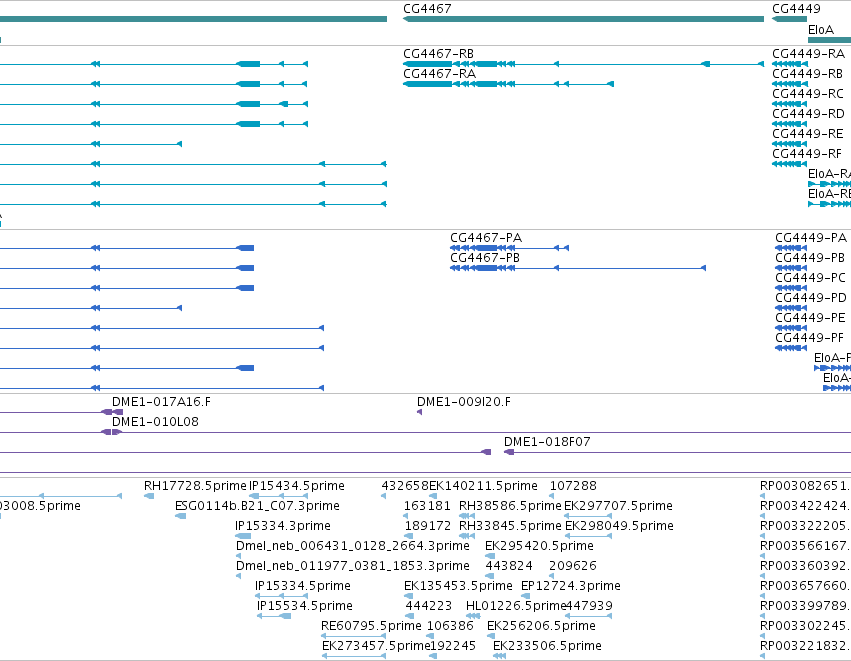Viewport: 851px width, 661px height.
Task: Select the CG4449 gene bar
Action: tap(790, 20)
